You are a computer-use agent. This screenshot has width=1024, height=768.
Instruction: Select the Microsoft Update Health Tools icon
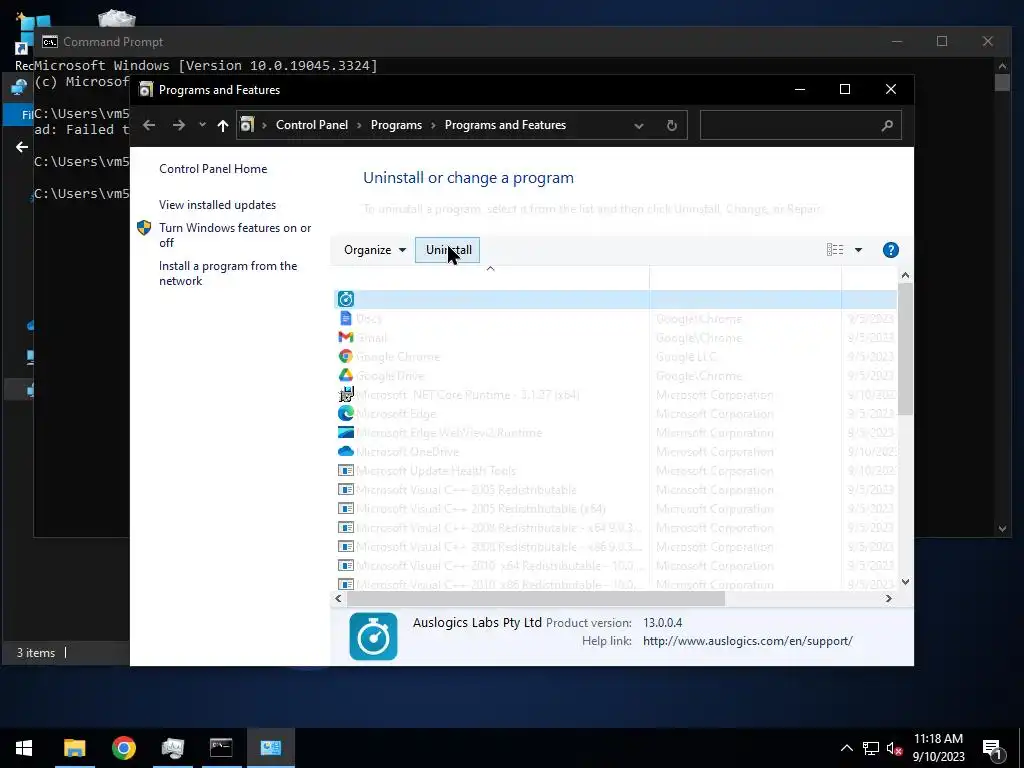[x=345, y=470]
